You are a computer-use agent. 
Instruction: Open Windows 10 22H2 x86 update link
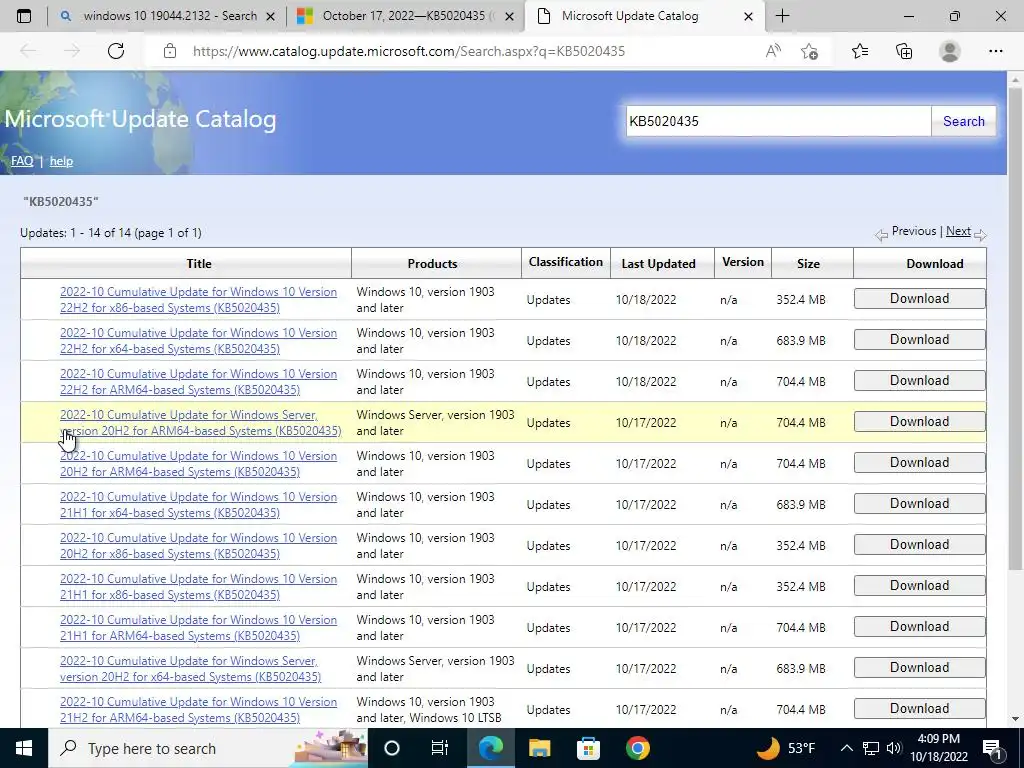(x=199, y=300)
